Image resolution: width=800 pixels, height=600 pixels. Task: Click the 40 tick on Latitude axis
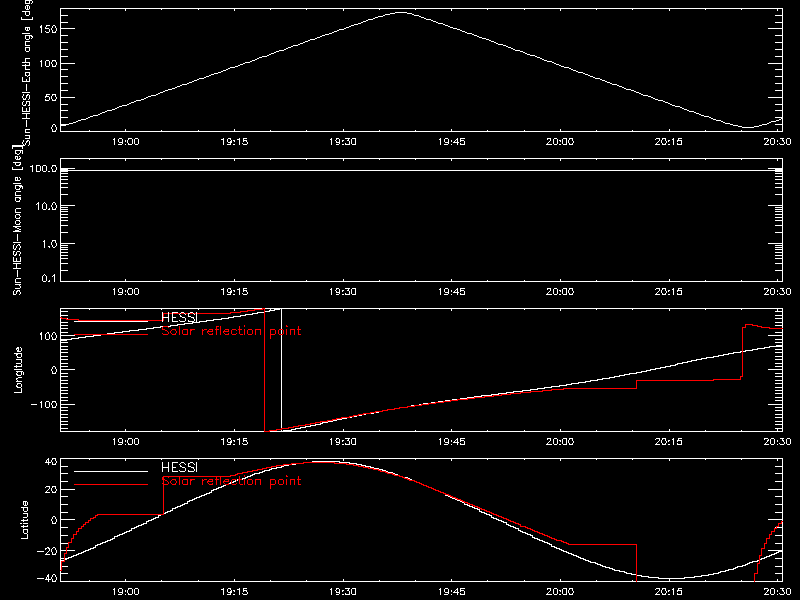click(x=51, y=462)
